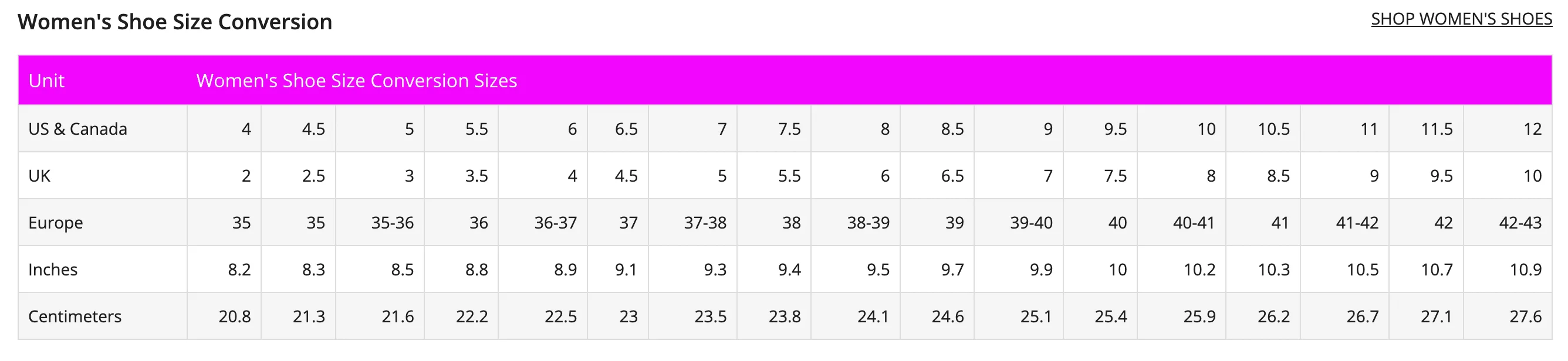1568x361 pixels.
Task: Select US size 11.5 cell
Action: tap(1425, 129)
